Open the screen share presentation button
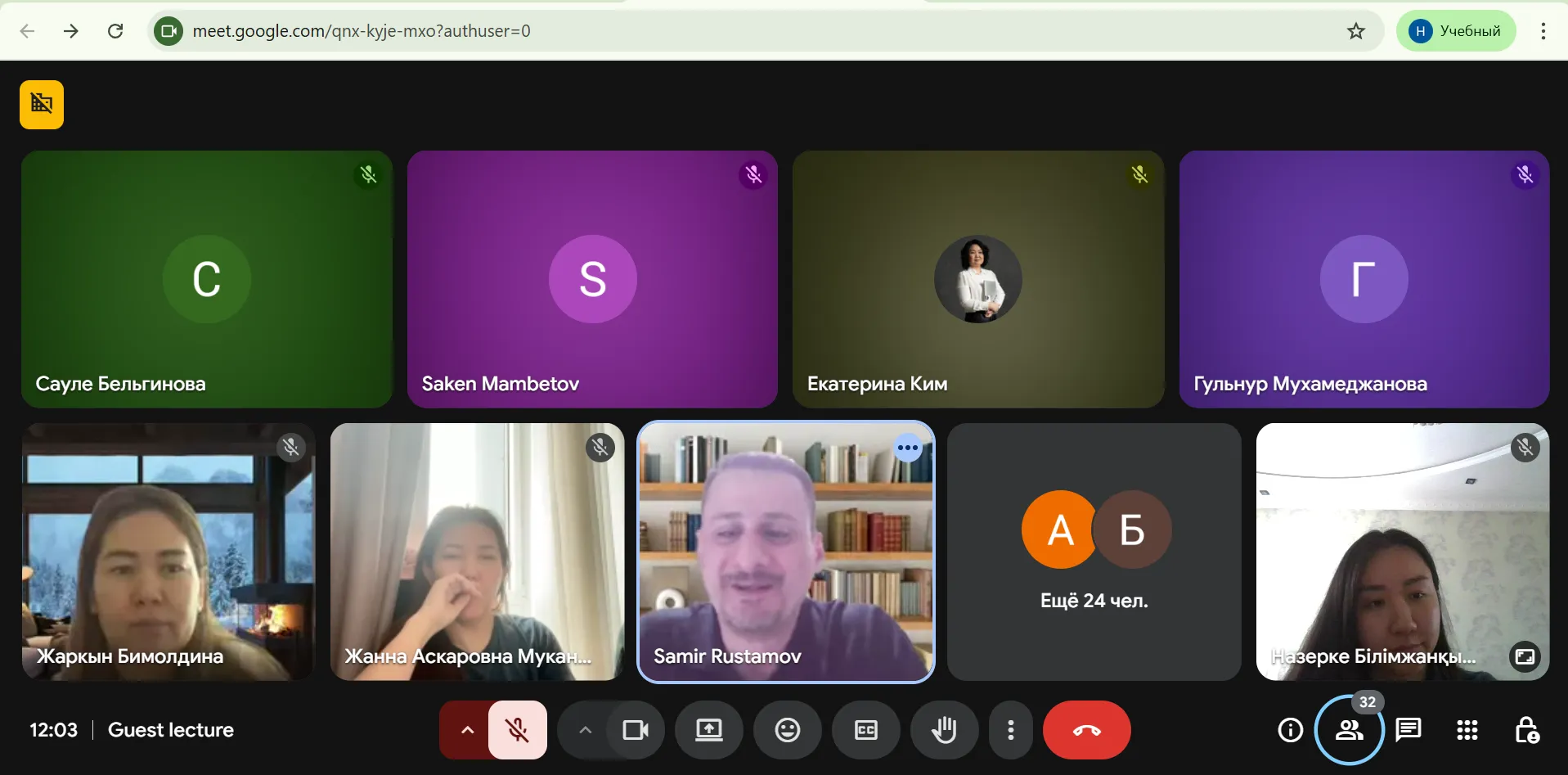Screen dimensions: 1568x775 (x=708, y=730)
